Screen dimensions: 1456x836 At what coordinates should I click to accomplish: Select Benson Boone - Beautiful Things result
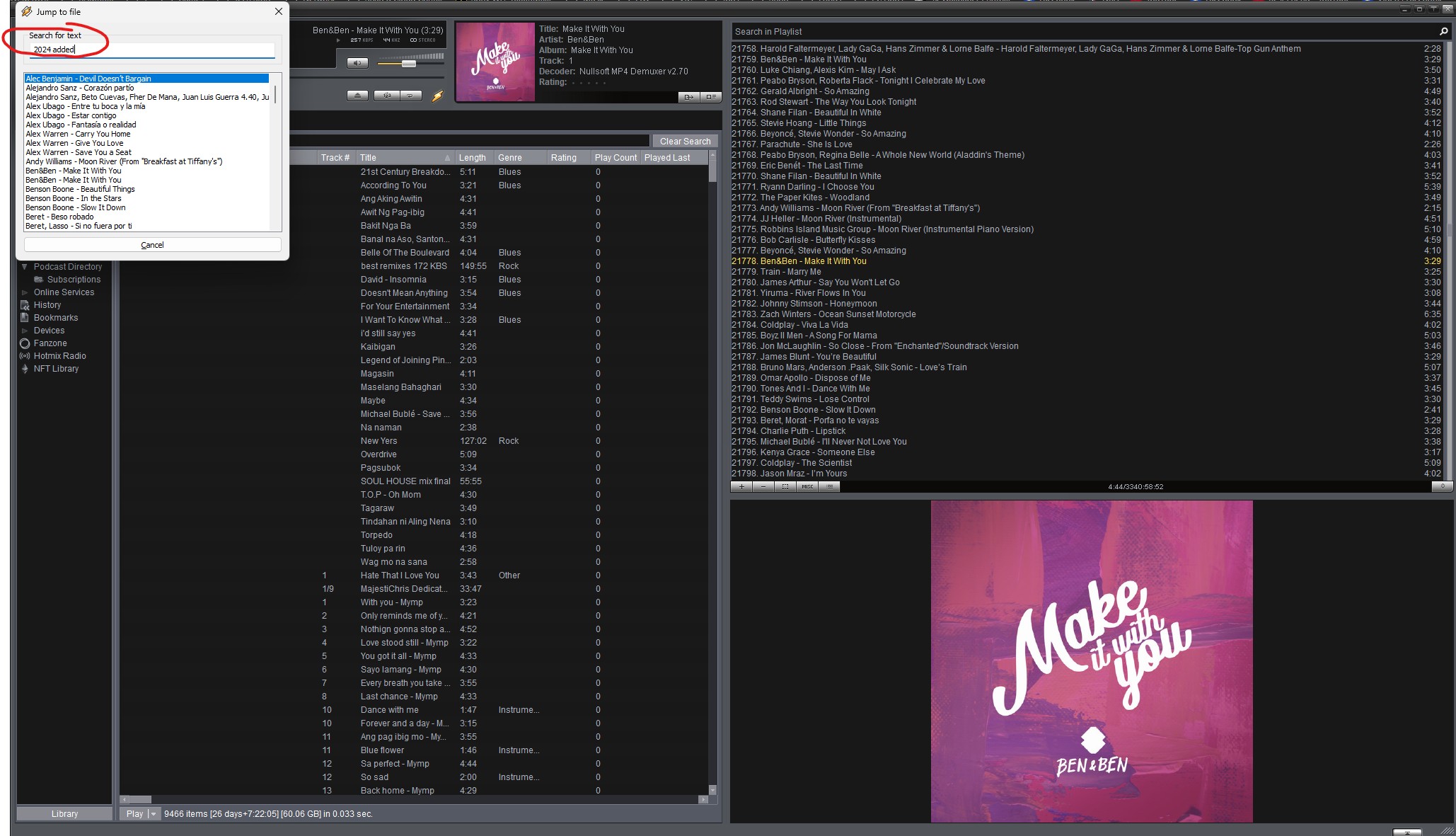pos(80,189)
